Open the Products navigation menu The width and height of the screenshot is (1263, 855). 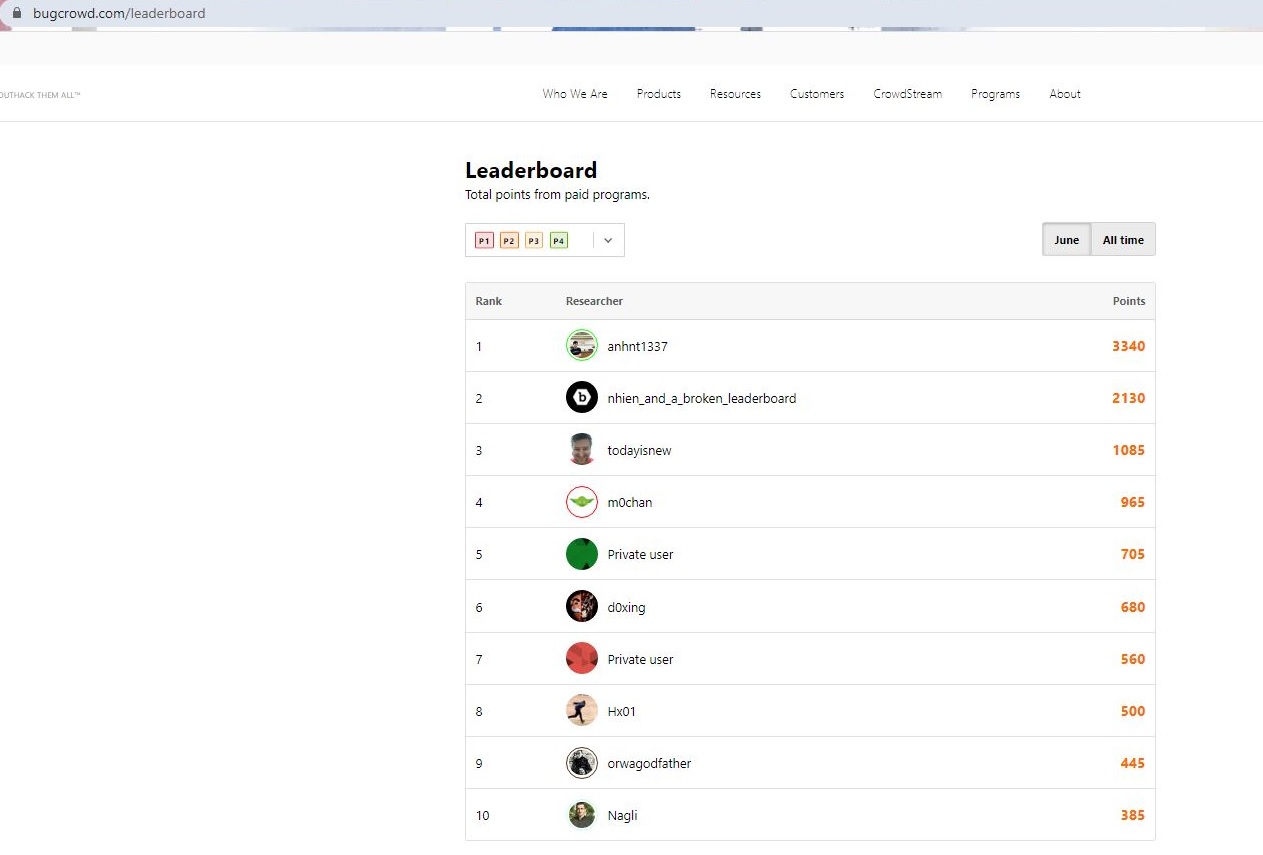coord(658,94)
